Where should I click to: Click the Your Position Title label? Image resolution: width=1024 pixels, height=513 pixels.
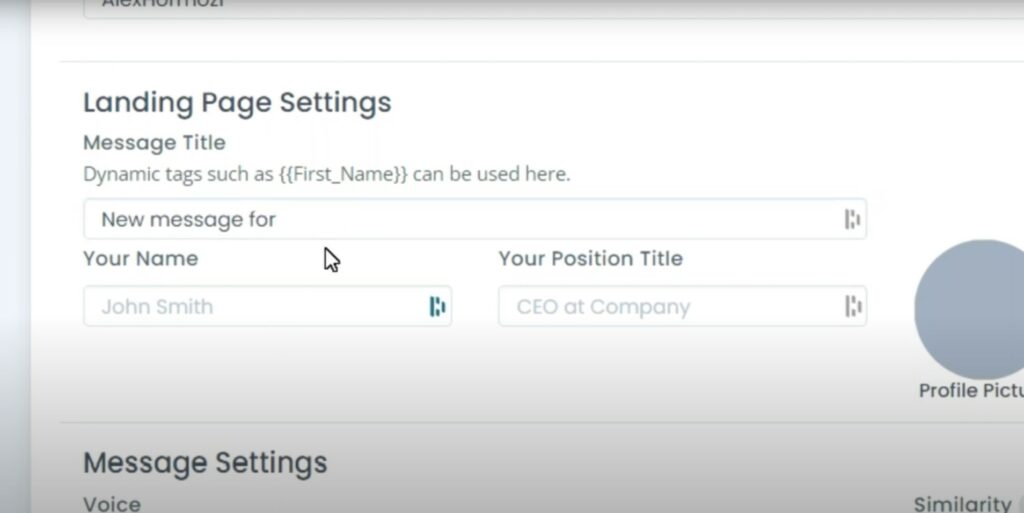pyautogui.click(x=590, y=258)
